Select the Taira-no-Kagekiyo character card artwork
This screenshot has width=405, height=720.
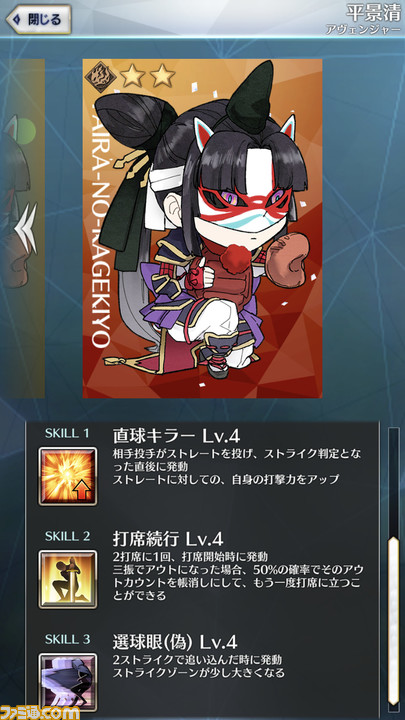pyautogui.click(x=202, y=228)
